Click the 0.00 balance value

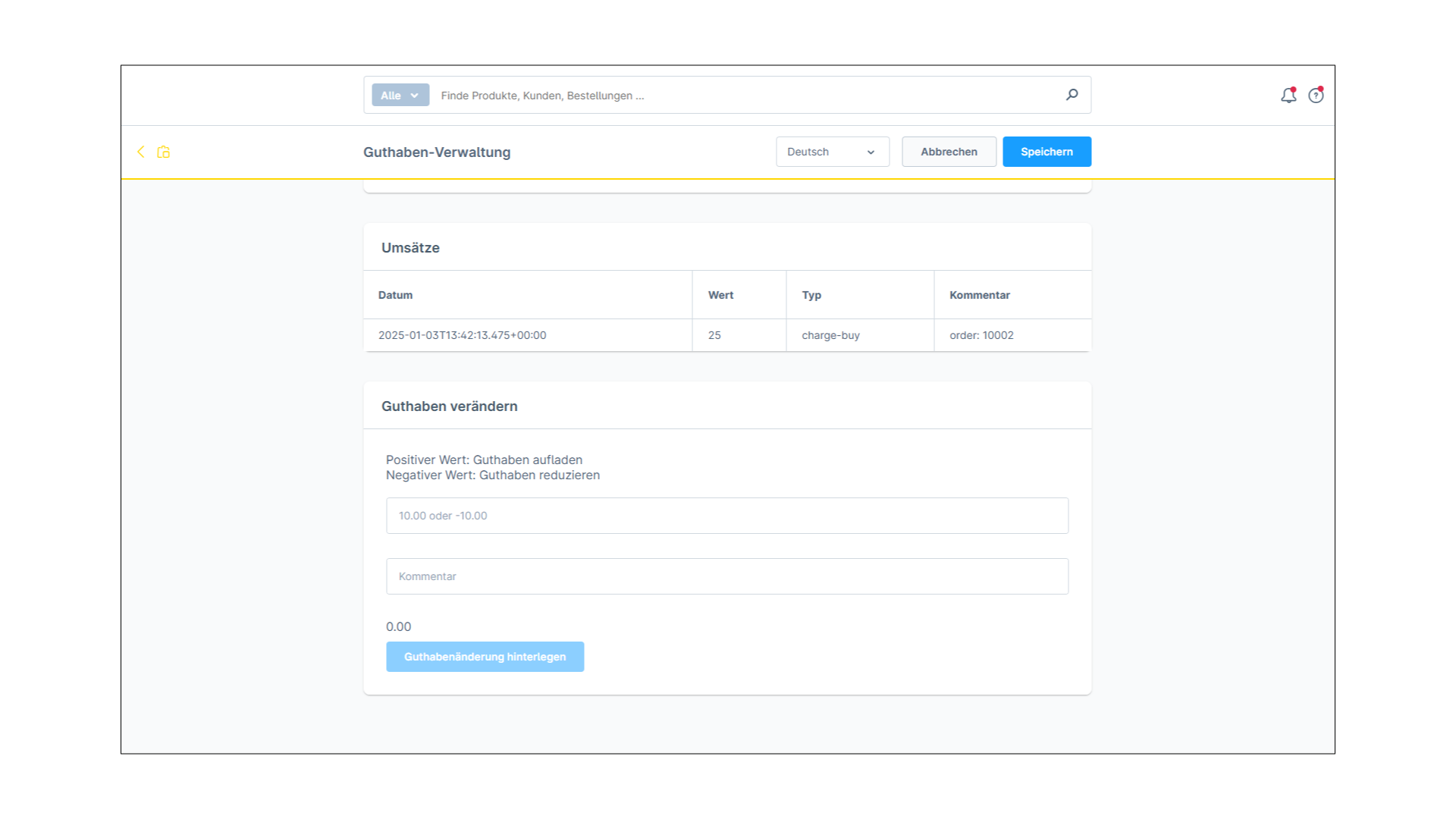[398, 626]
